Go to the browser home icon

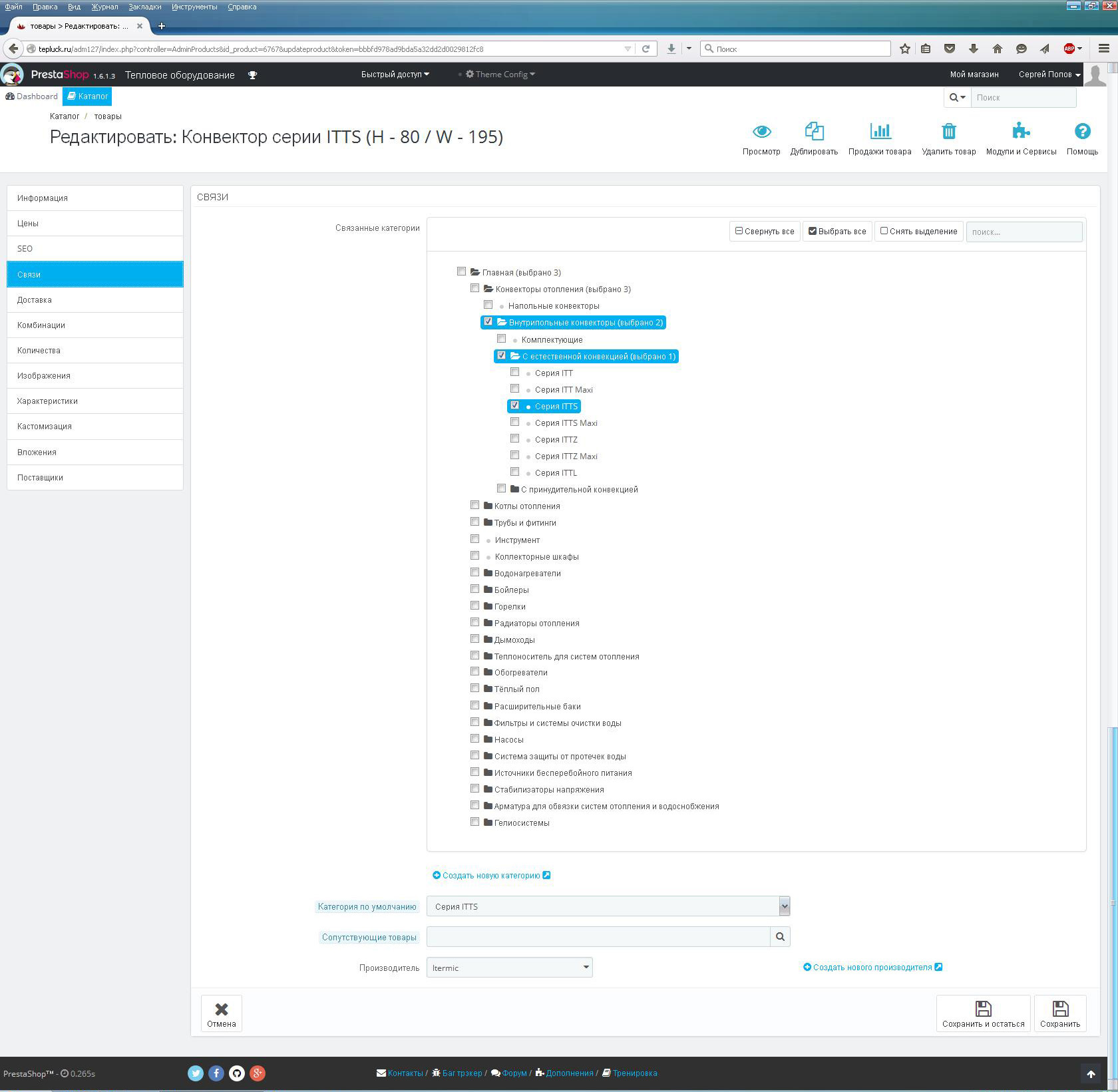pos(997,49)
